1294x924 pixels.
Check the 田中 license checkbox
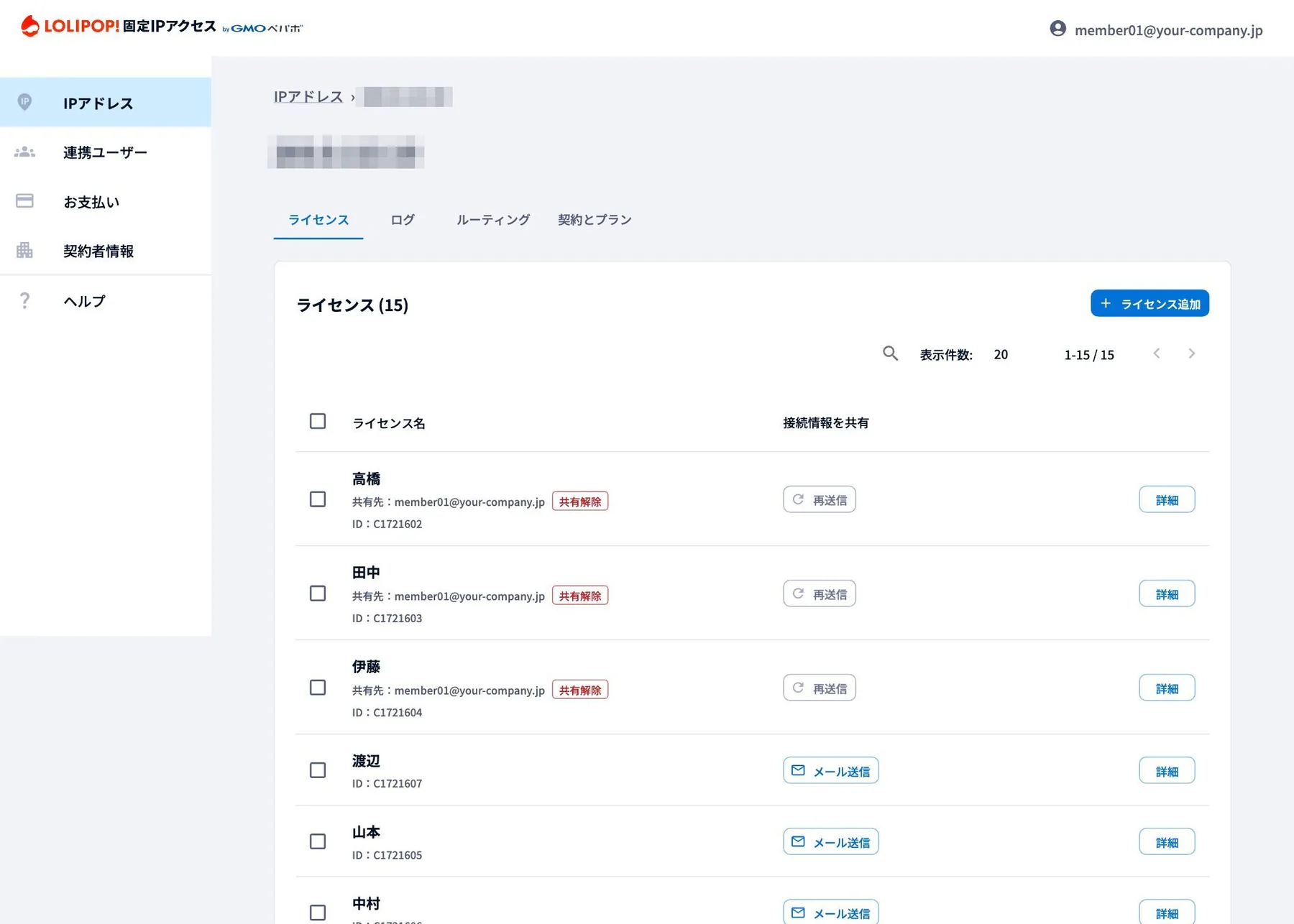pyautogui.click(x=318, y=593)
